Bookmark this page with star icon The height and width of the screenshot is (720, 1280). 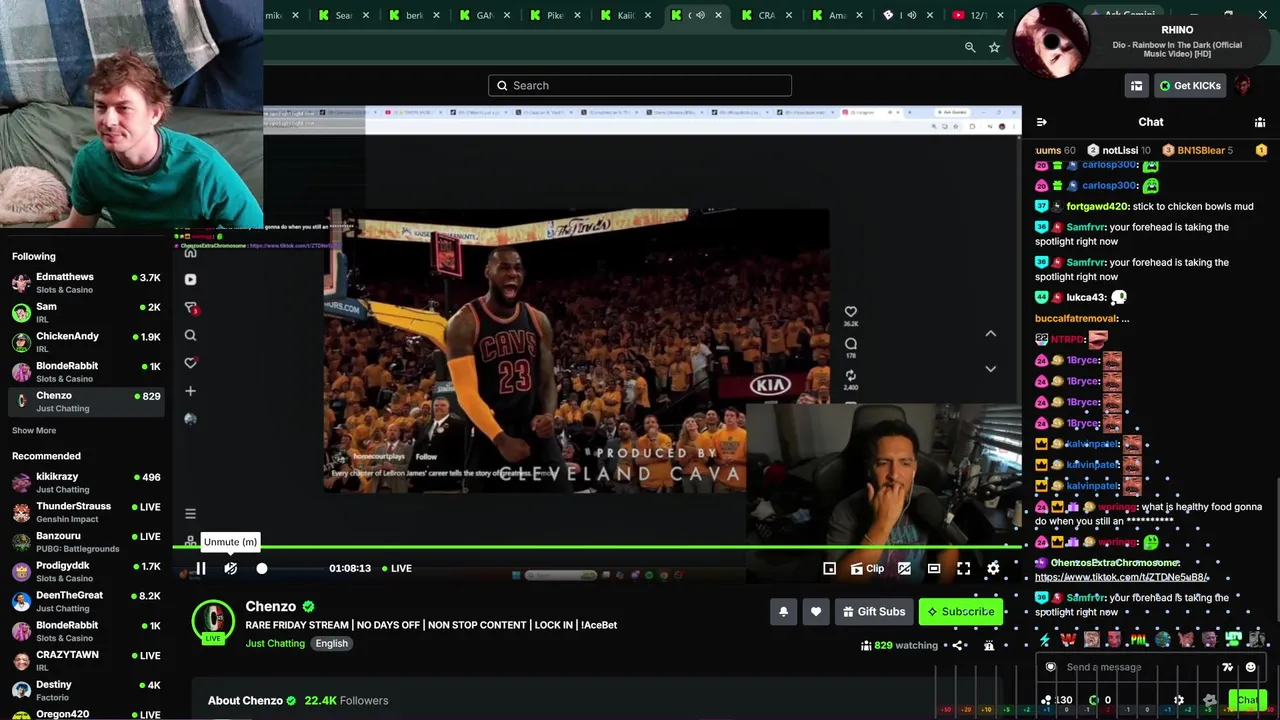pyautogui.click(x=994, y=47)
